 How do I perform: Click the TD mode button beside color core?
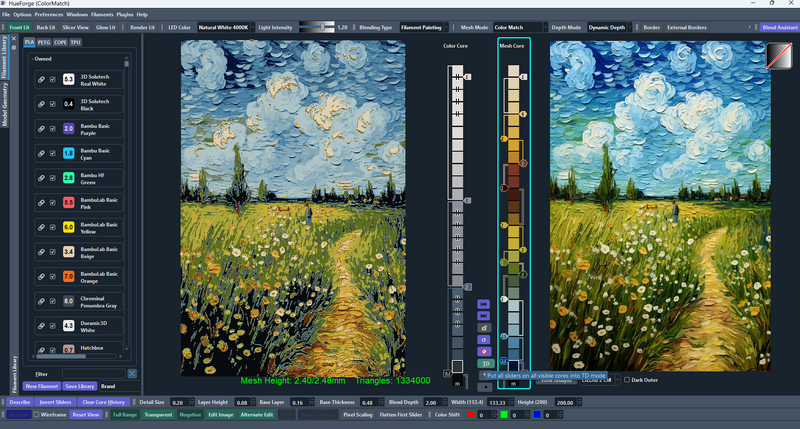click(x=484, y=365)
